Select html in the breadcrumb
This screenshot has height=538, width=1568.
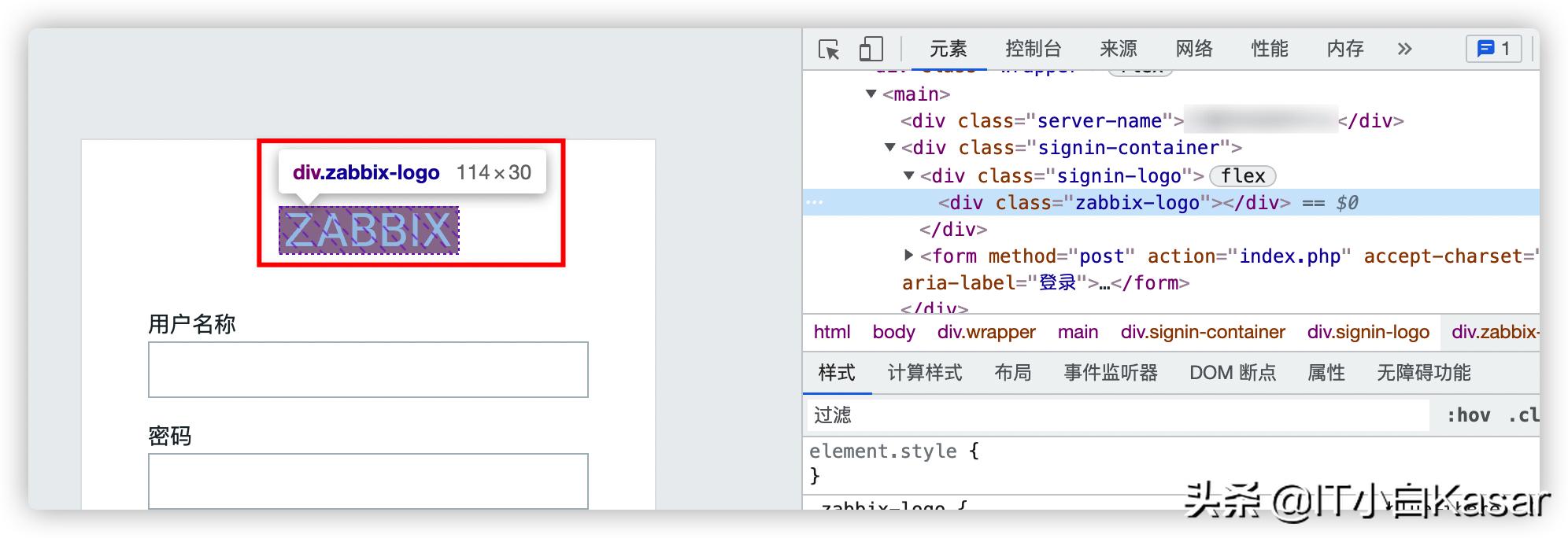[x=832, y=332]
